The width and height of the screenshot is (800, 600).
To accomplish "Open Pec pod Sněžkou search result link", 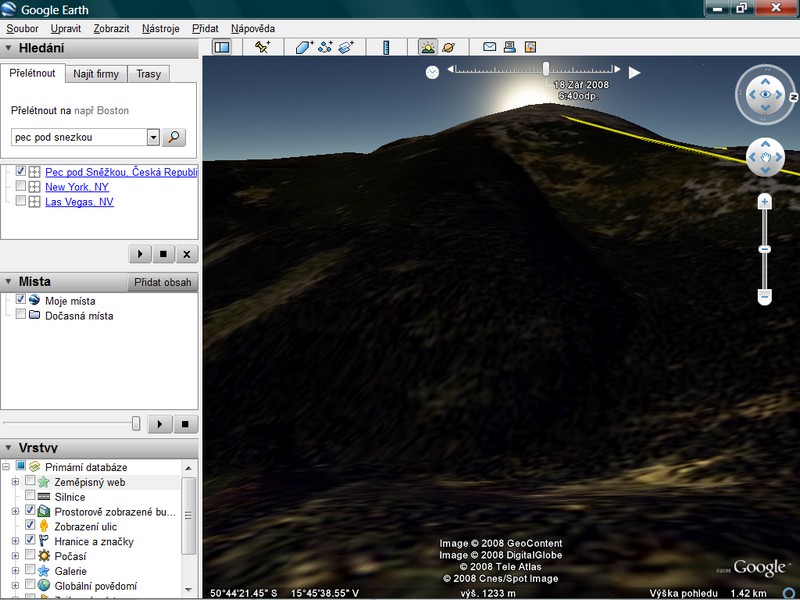I will (x=121, y=172).
